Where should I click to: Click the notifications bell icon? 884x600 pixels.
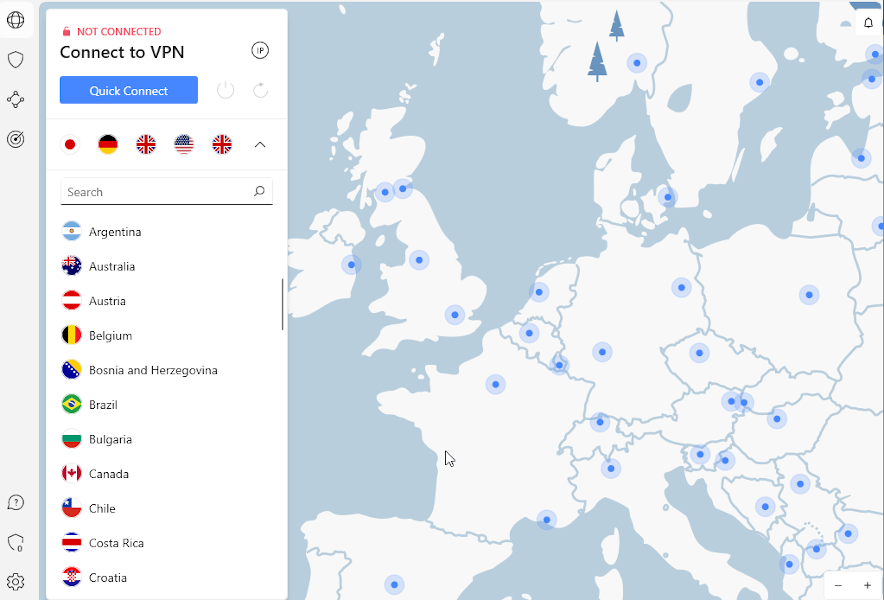pos(868,23)
